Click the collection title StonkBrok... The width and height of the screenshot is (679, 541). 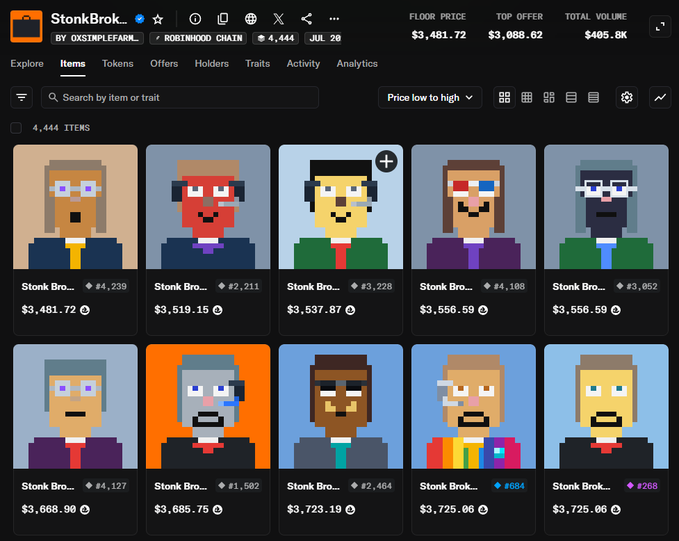pyautogui.click(x=89, y=19)
